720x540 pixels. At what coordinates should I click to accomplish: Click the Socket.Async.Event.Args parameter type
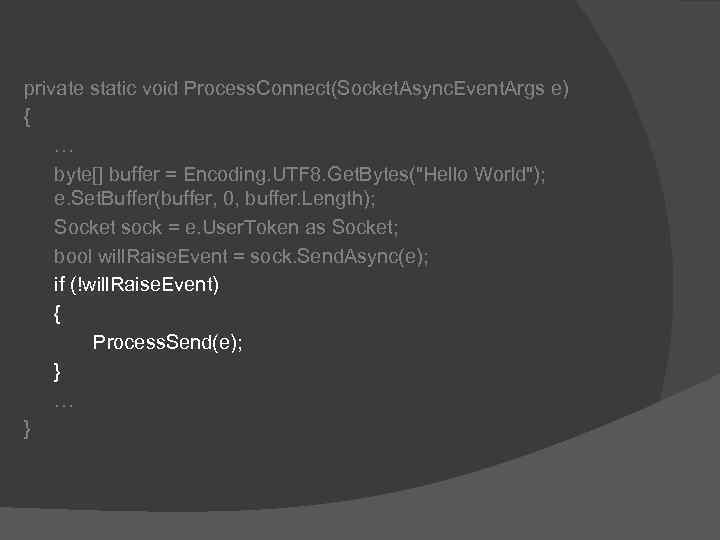coord(439,89)
